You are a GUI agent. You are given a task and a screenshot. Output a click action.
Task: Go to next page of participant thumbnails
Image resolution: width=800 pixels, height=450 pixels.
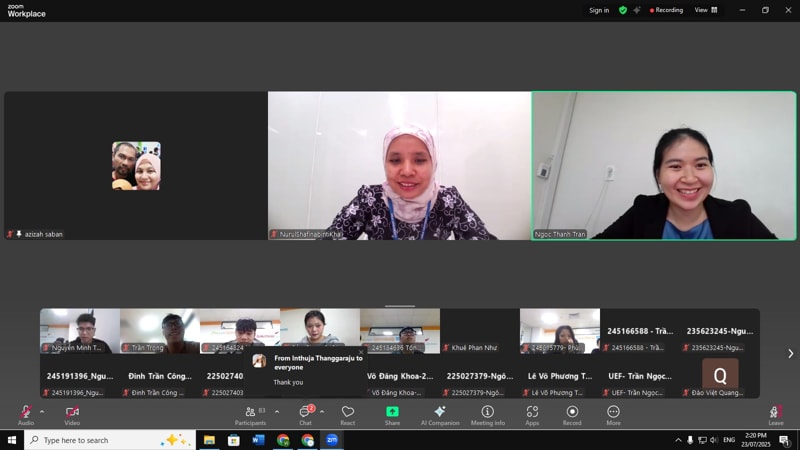tap(790, 353)
